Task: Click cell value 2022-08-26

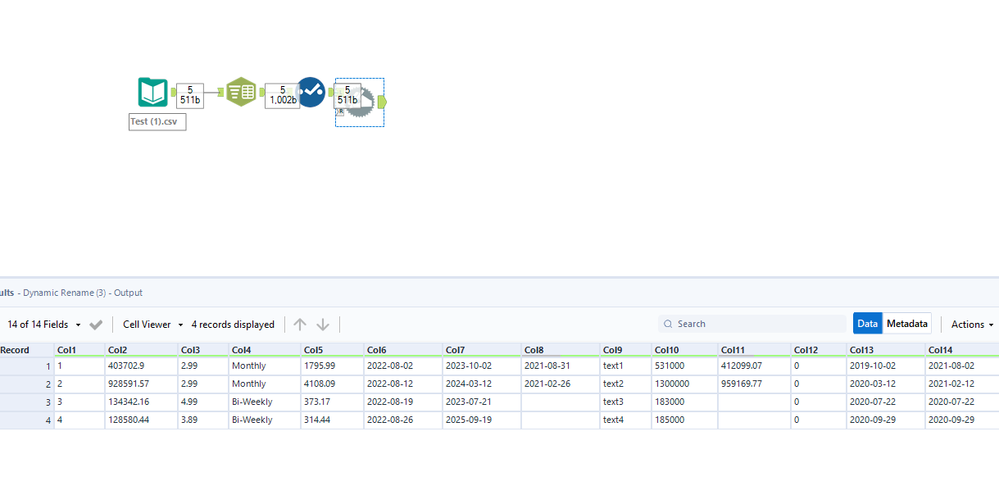Action: click(x=403, y=420)
